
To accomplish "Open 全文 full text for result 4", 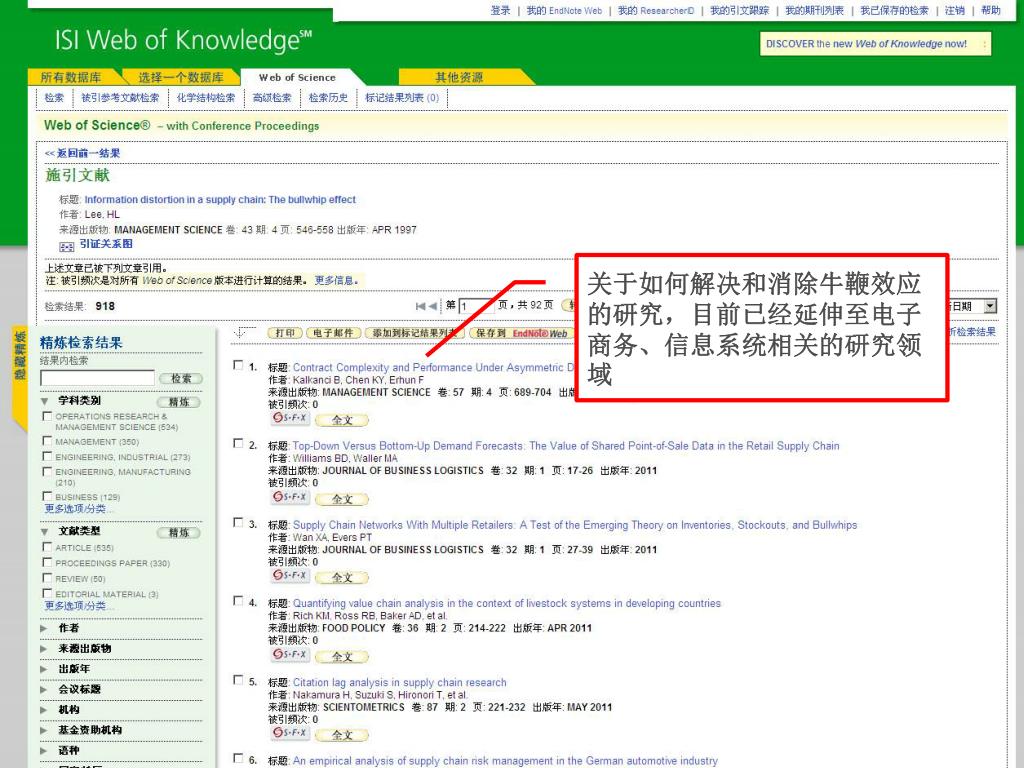I will point(342,656).
